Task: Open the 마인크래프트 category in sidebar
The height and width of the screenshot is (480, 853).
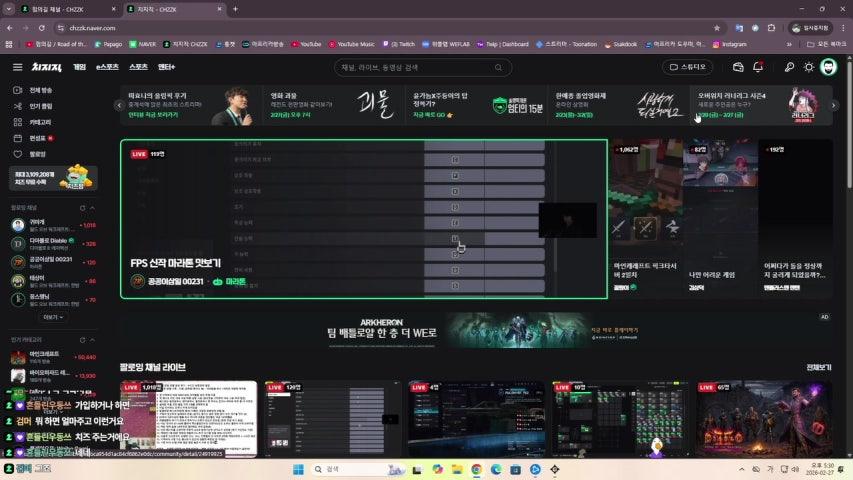Action: coord(53,357)
